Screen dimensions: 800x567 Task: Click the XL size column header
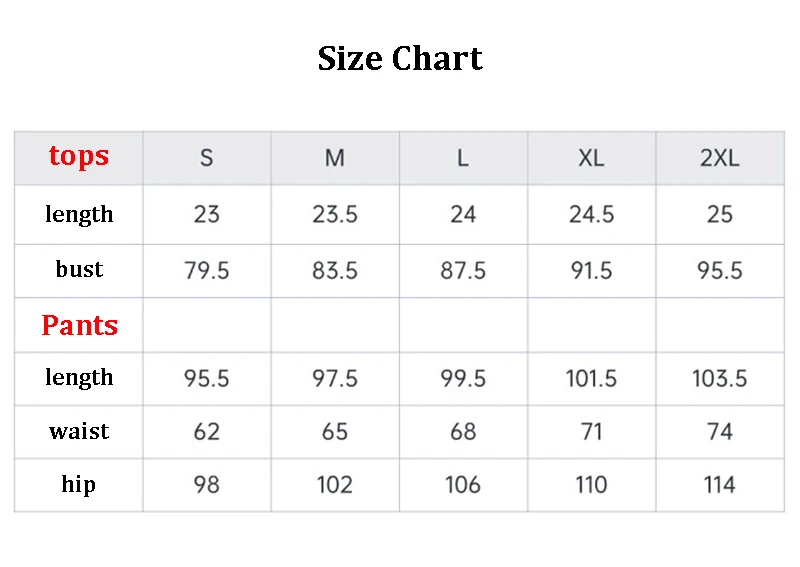tap(591, 158)
